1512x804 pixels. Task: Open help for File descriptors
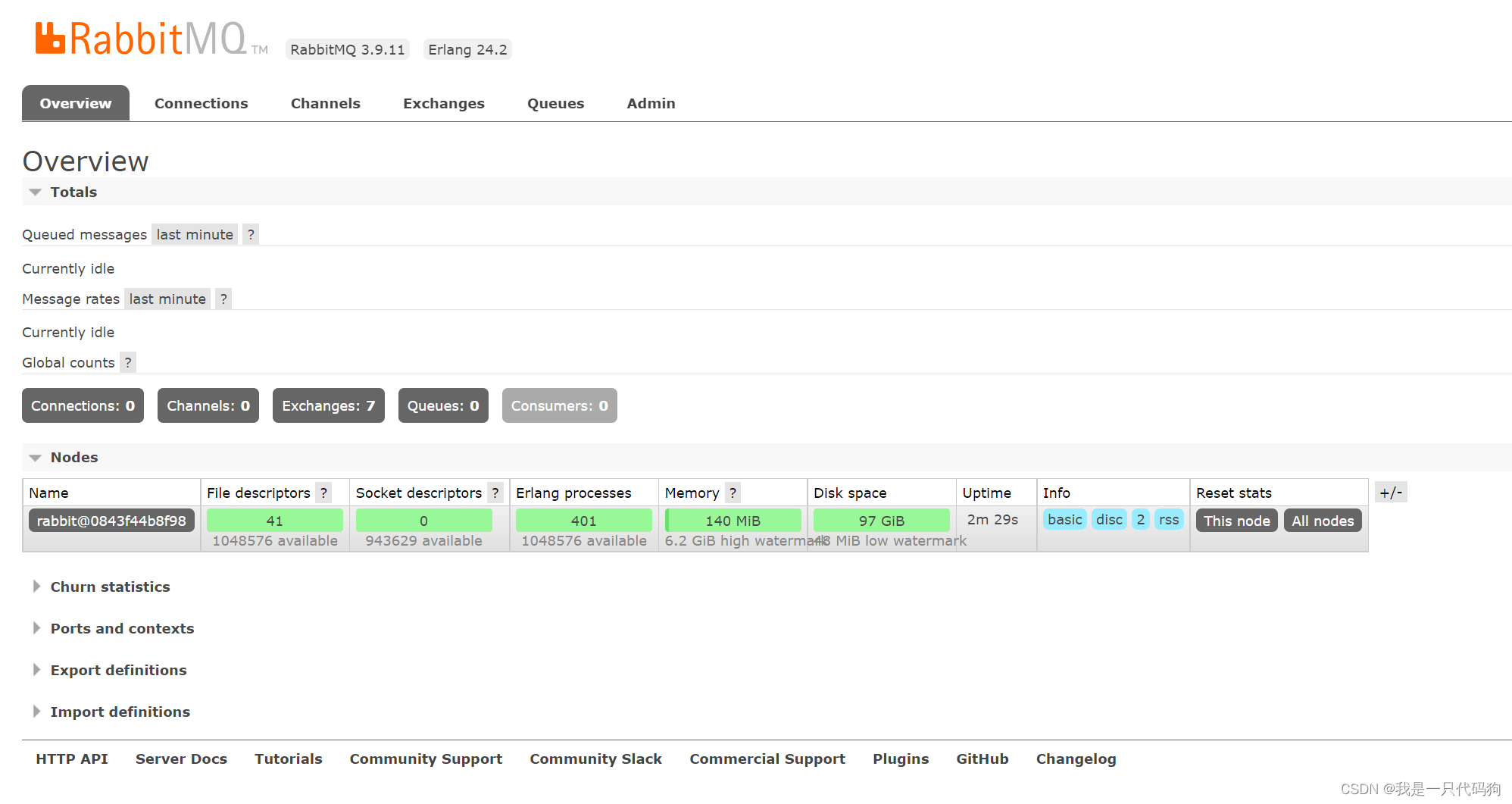(x=325, y=493)
